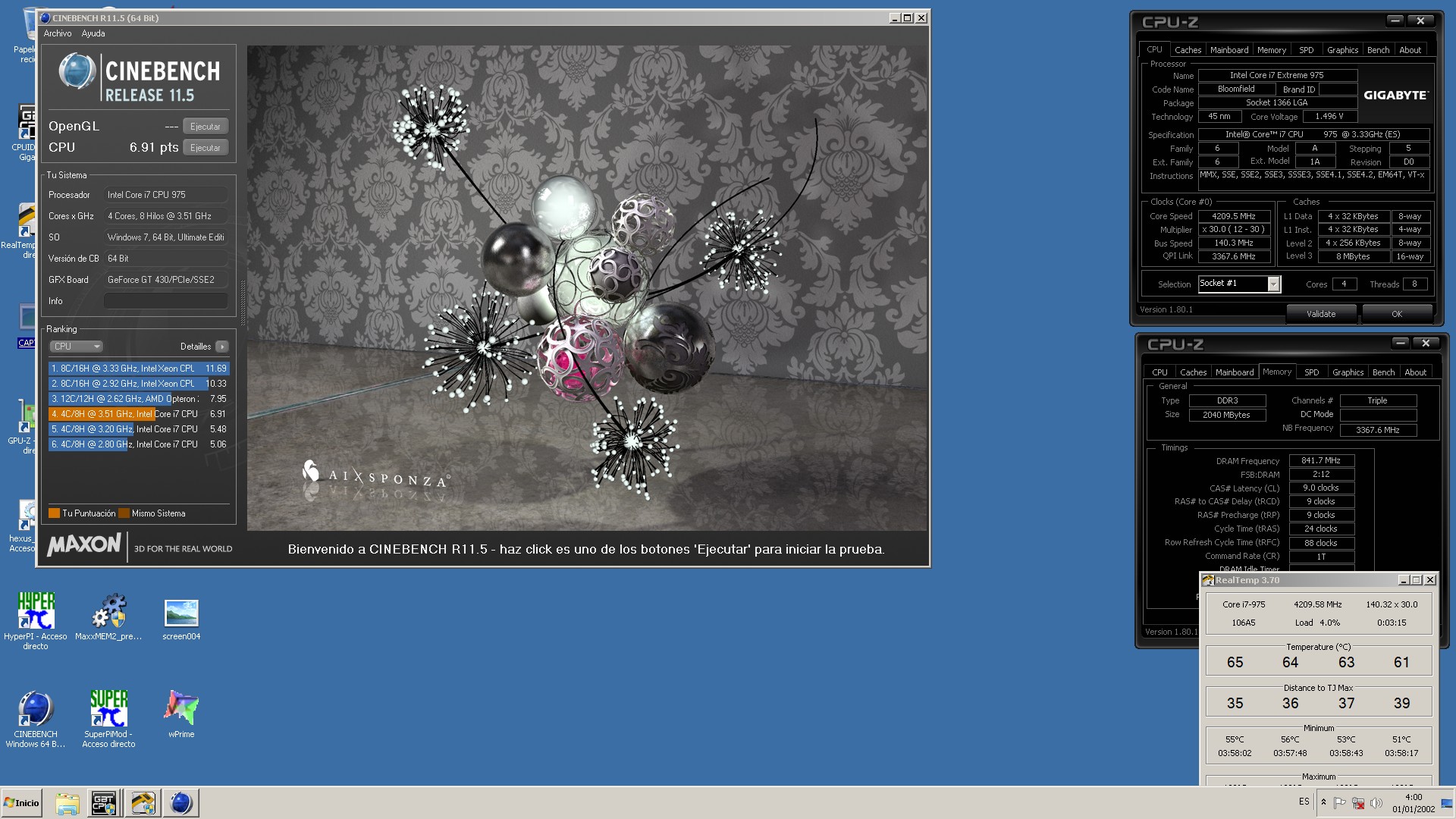The width and height of the screenshot is (1456, 819).
Task: Open the Ayuda menu in CINEBENCH
Action: (93, 33)
